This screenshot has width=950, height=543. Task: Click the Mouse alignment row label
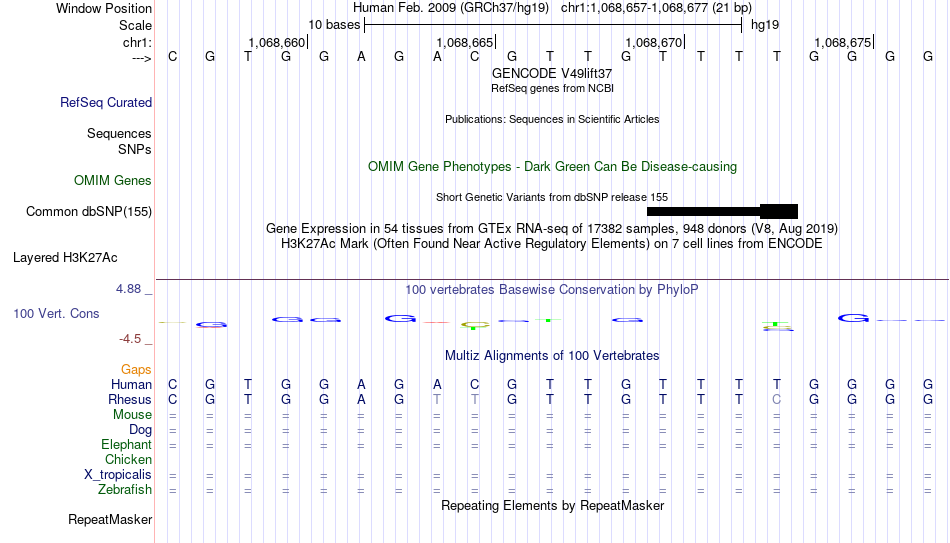pos(132,415)
